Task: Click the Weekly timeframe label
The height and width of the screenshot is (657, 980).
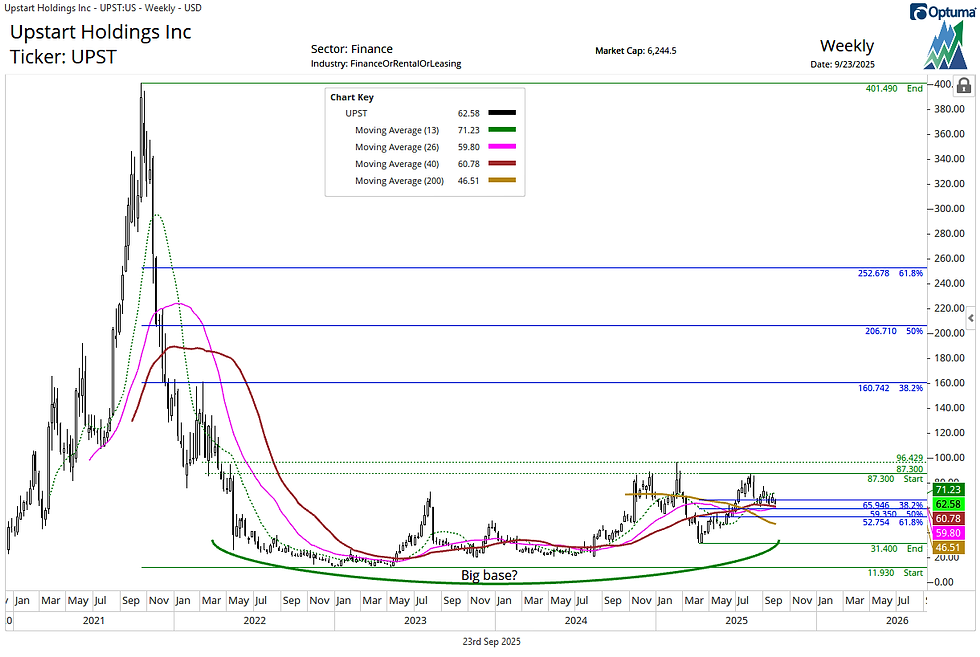Action: [847, 46]
